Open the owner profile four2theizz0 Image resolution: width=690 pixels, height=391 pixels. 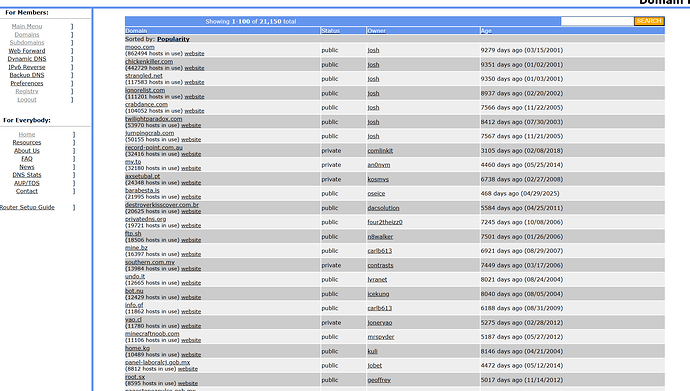[385, 222]
